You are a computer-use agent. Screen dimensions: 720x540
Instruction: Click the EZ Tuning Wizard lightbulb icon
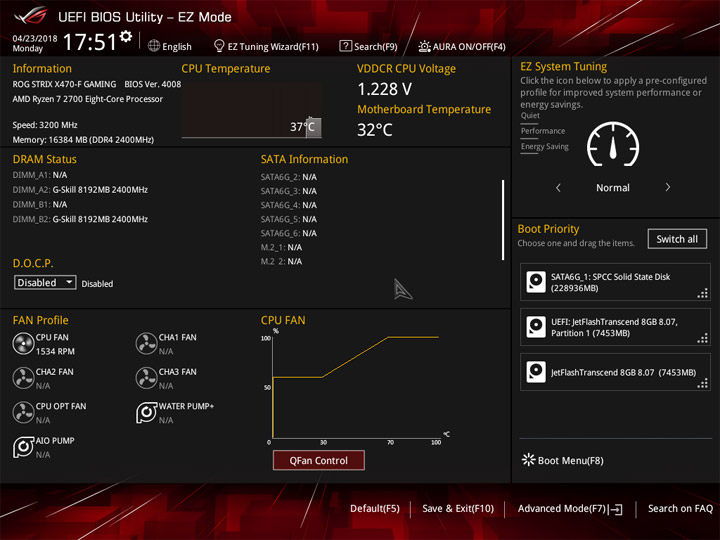[219, 46]
